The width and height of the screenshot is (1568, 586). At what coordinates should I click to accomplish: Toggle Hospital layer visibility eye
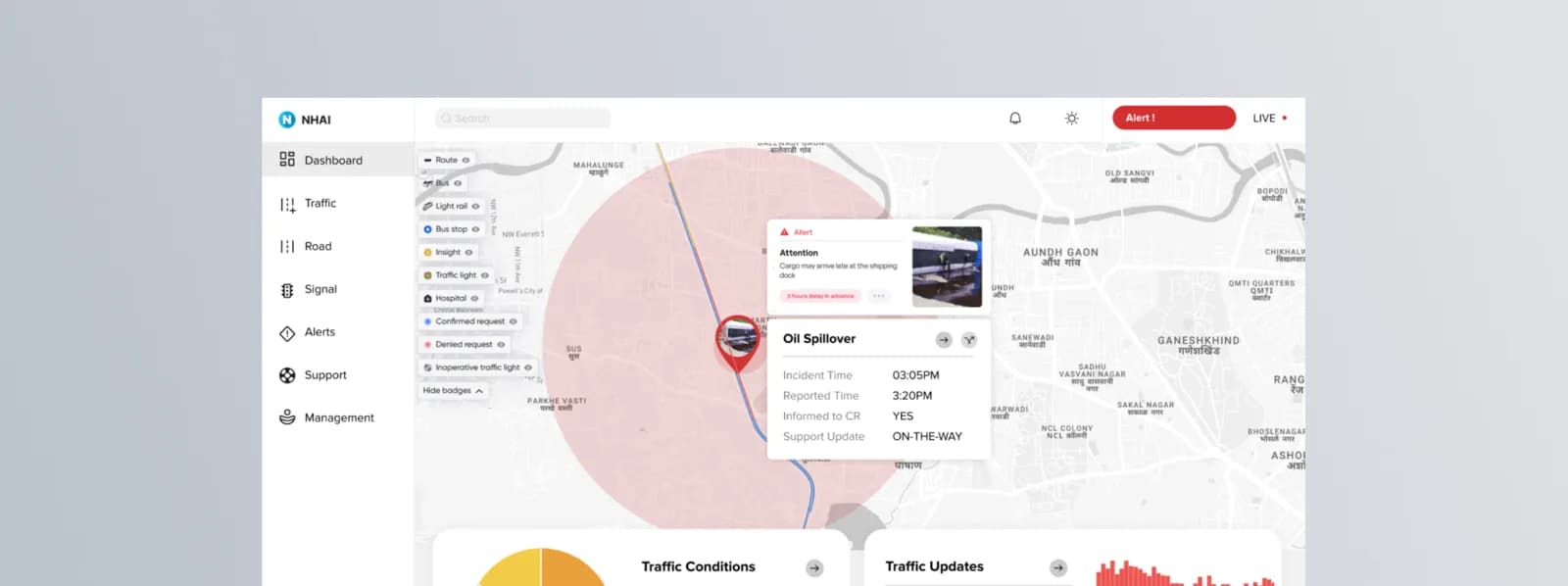click(x=474, y=299)
